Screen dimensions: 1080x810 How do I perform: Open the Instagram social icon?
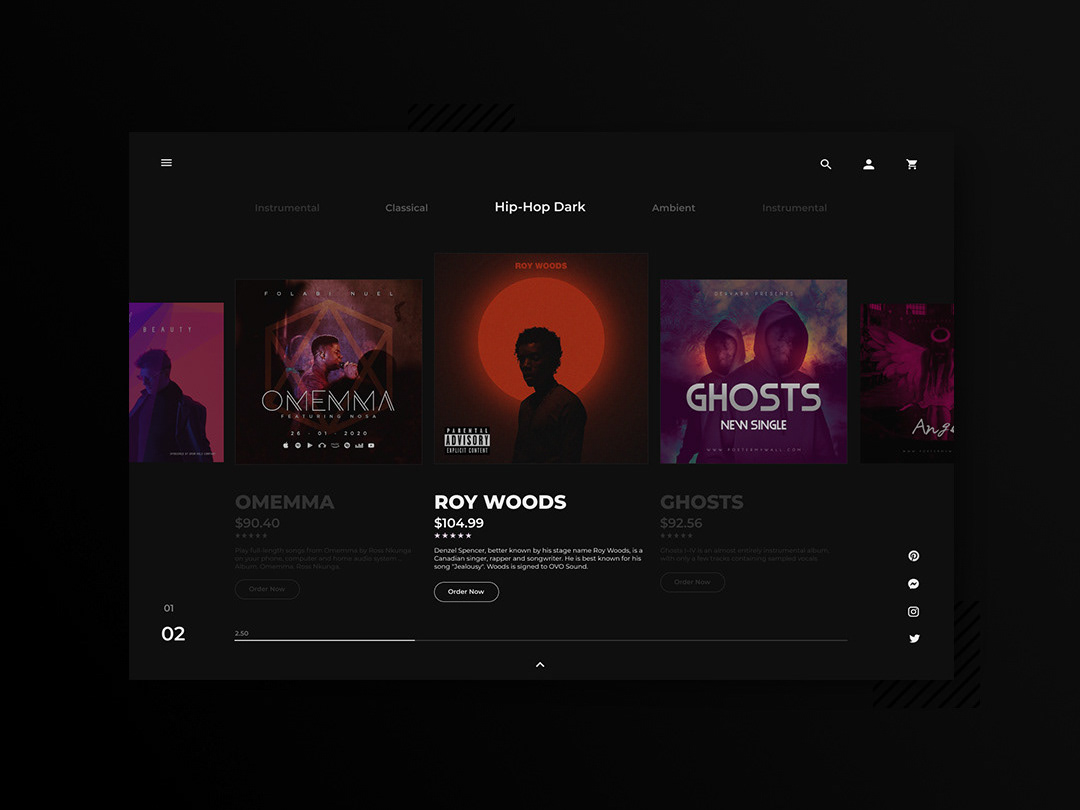coord(913,612)
